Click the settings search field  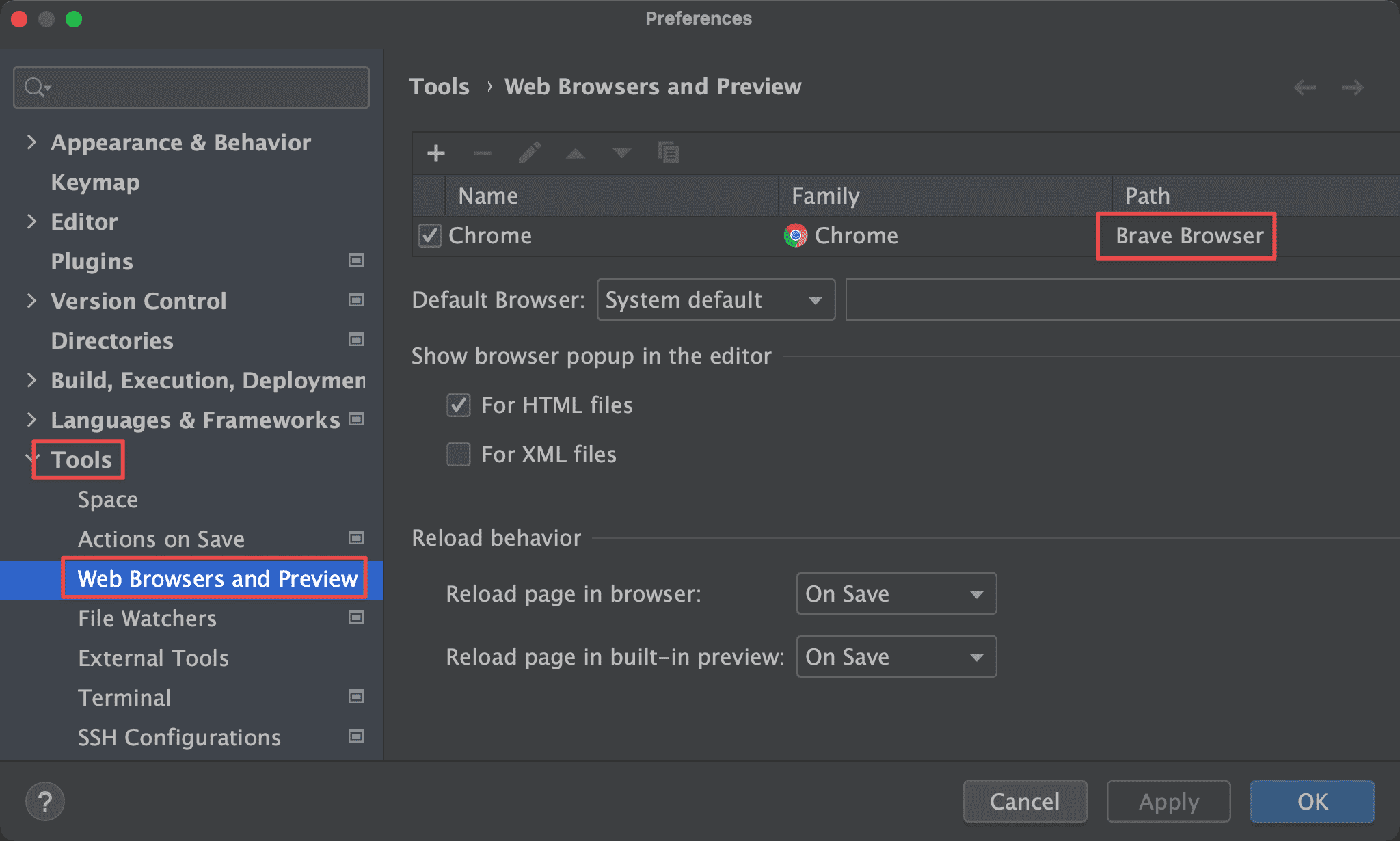205,88
